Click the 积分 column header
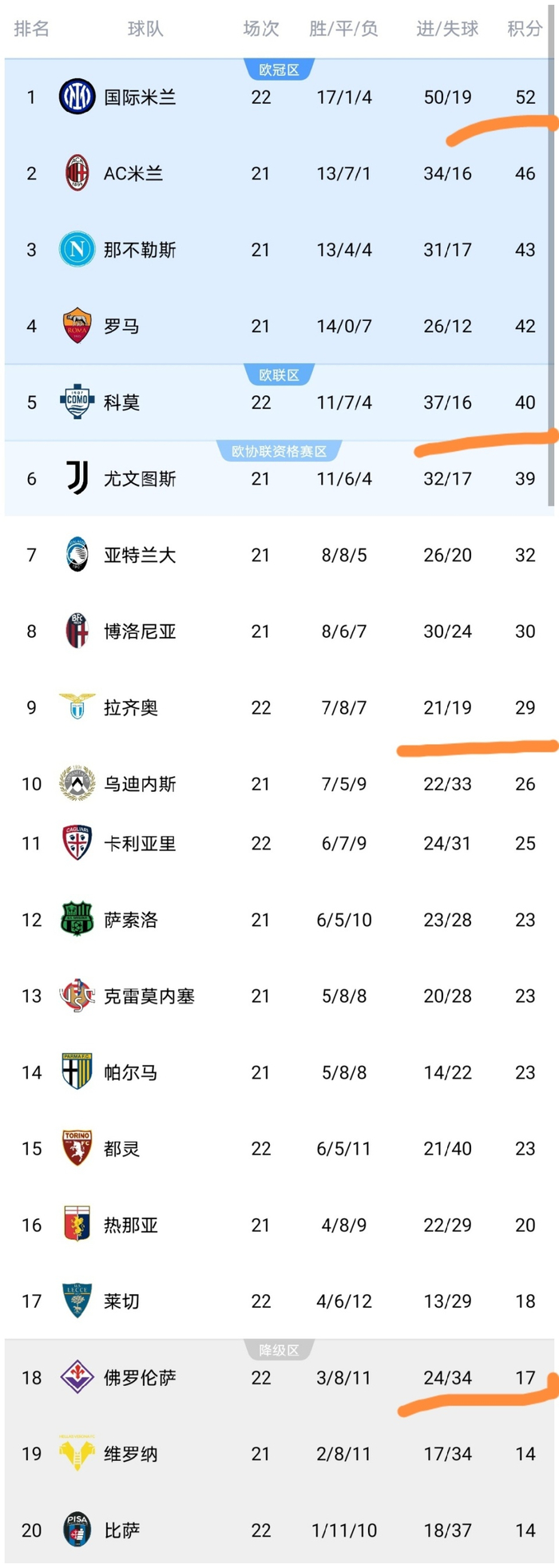This screenshot has width=559, height=1568. 525,29
